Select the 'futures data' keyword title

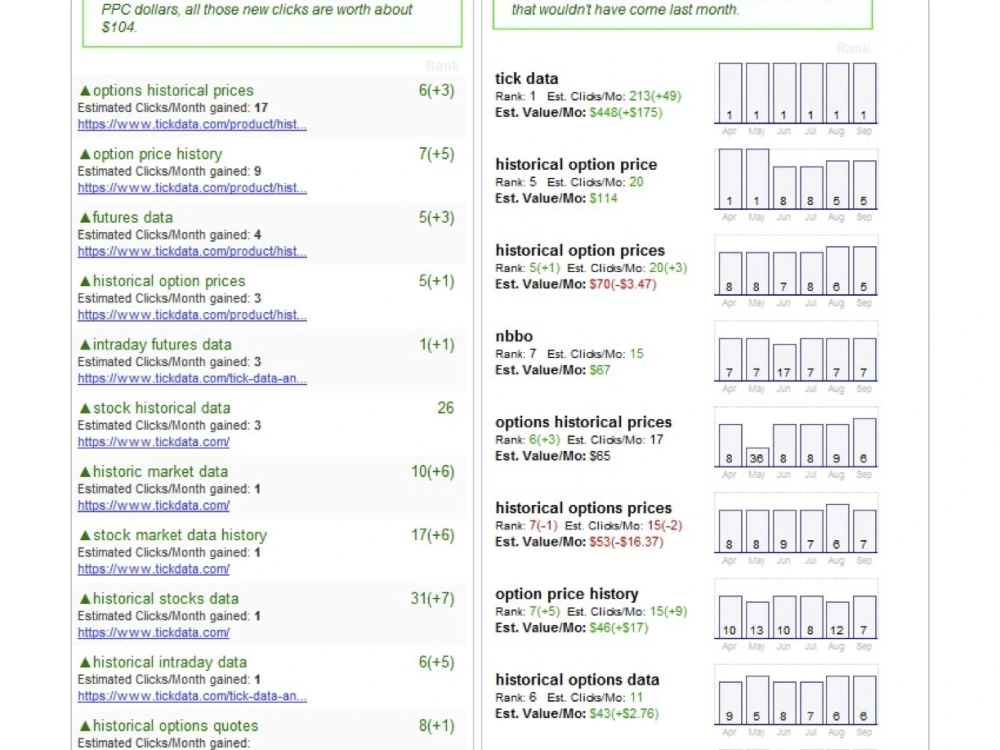(133, 217)
